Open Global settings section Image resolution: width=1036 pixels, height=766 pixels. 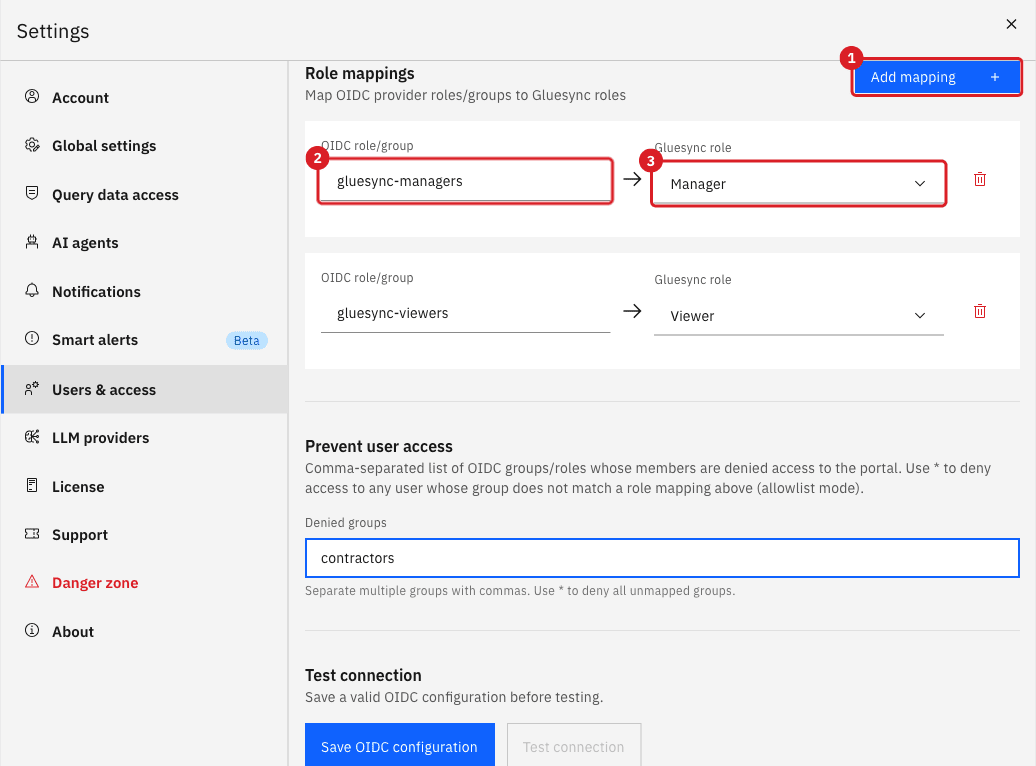(x=145, y=145)
